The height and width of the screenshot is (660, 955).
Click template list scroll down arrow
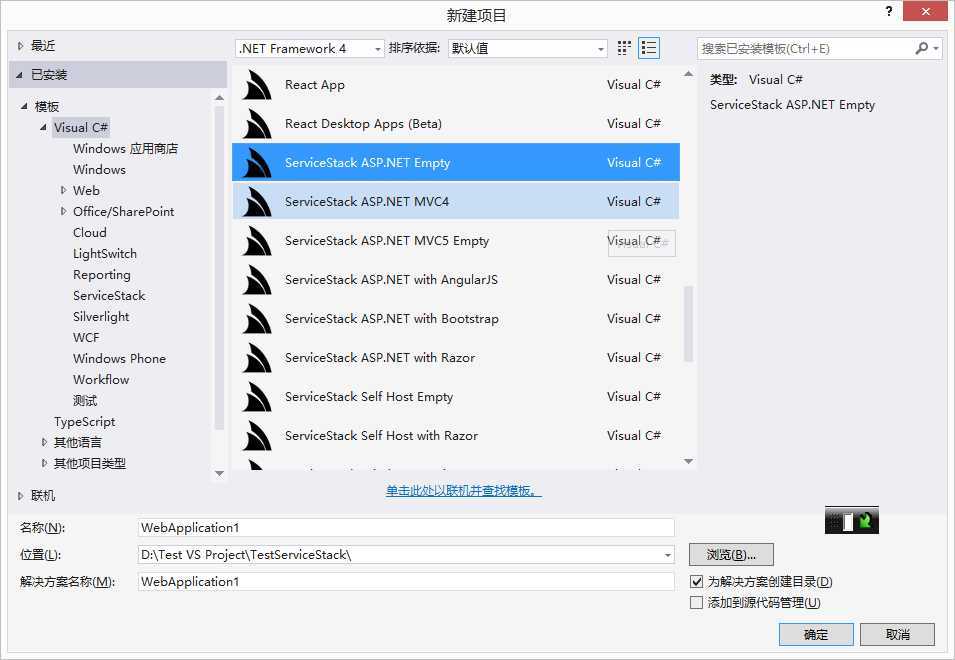click(689, 462)
